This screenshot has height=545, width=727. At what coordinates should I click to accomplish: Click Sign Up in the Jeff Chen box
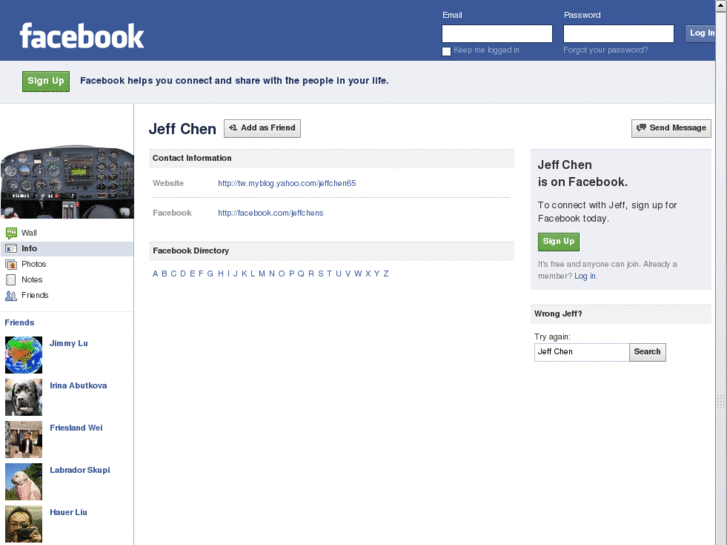tap(559, 242)
